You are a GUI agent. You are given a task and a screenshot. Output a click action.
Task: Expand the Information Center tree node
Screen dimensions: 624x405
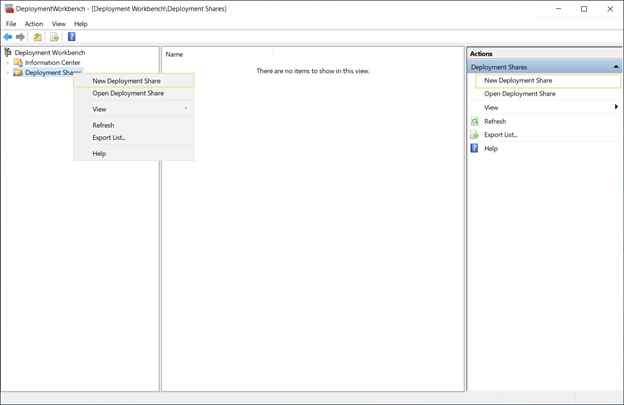(x=8, y=63)
